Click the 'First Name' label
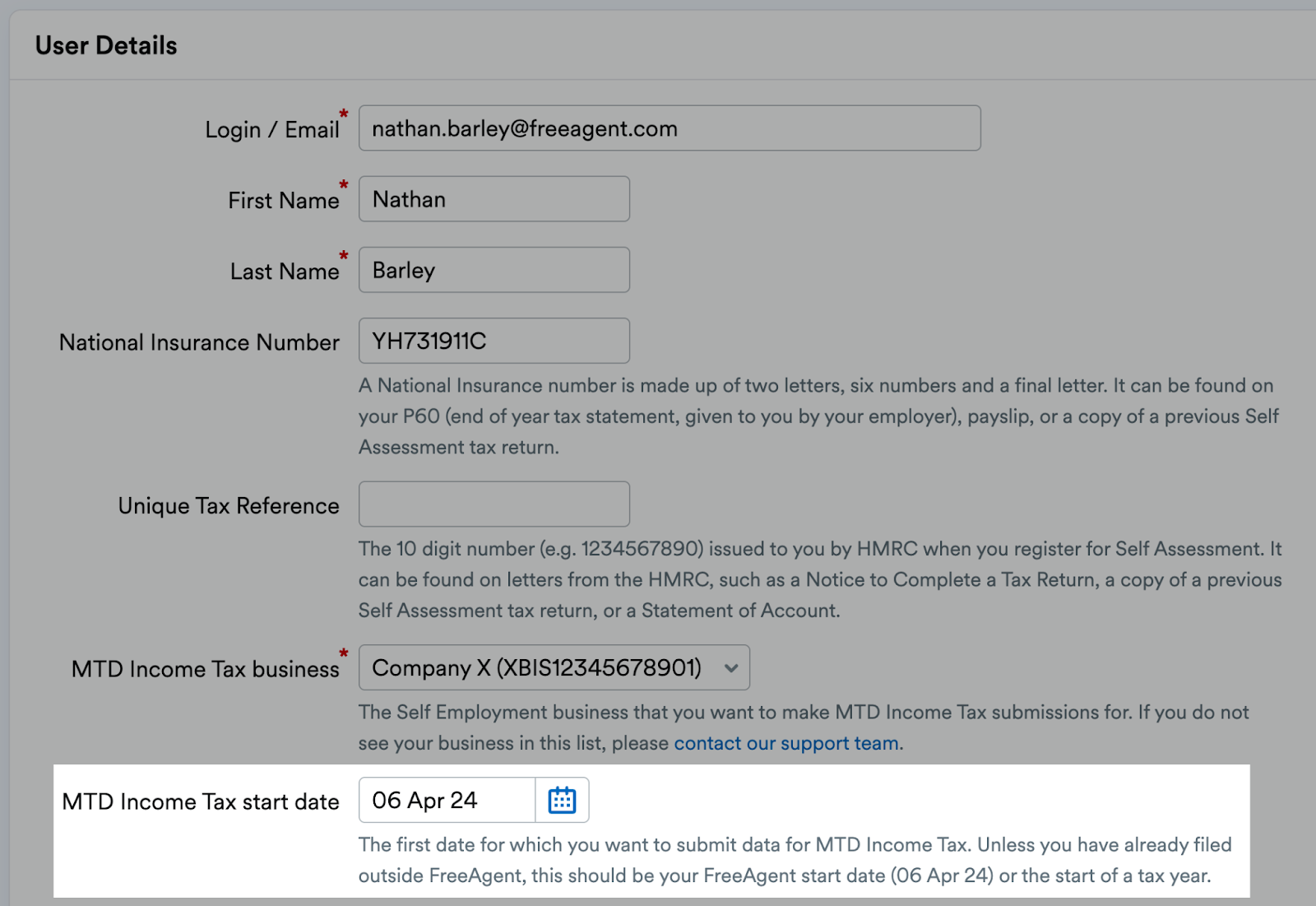 pos(284,201)
